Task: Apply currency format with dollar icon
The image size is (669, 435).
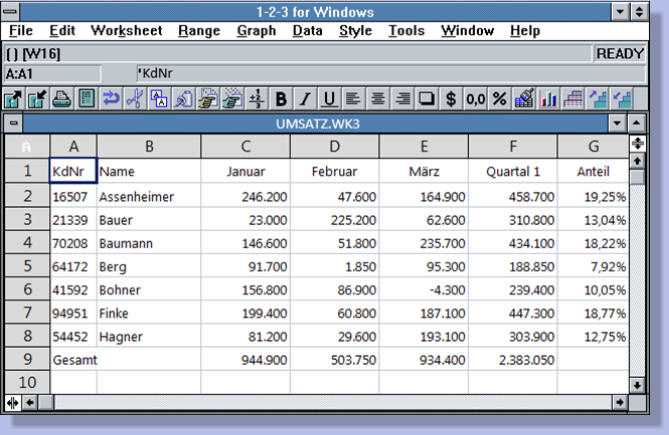Action: 451,99
